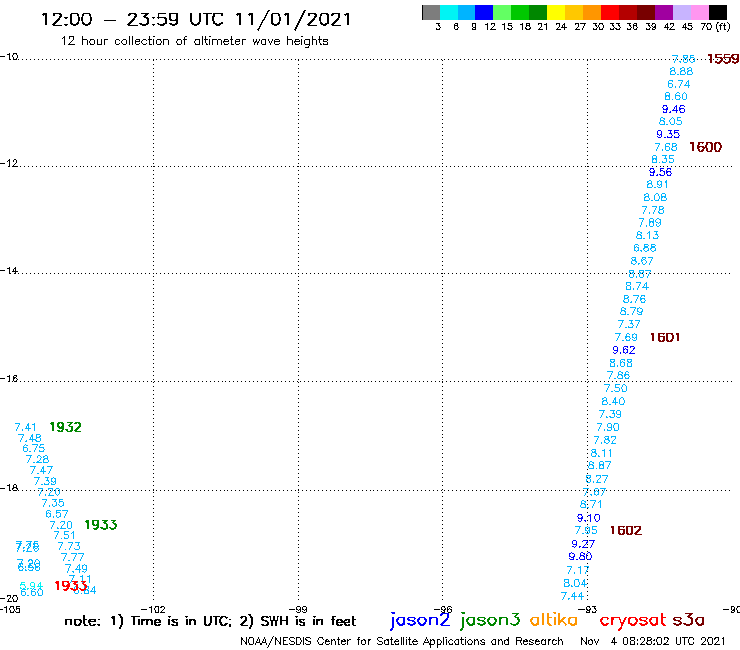Click the cyan 6 ft legend color
740x650 pixels.
point(449,12)
